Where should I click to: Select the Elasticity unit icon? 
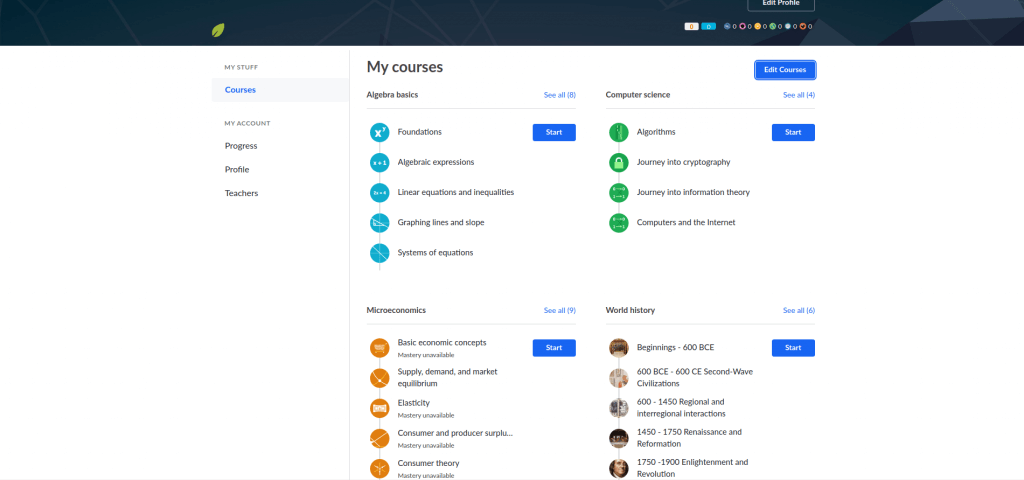[x=379, y=408]
